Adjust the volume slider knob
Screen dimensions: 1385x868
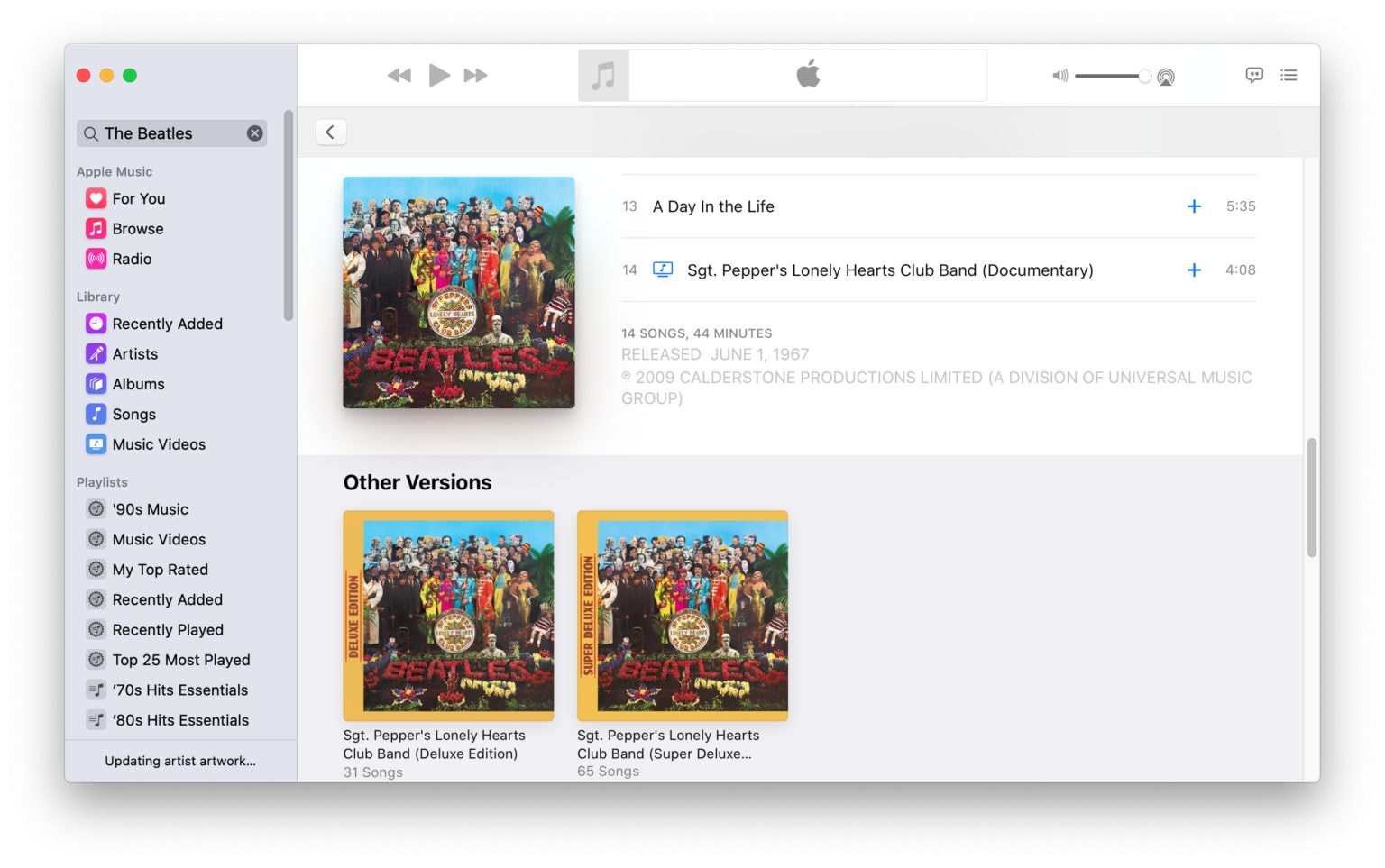[x=1144, y=77]
